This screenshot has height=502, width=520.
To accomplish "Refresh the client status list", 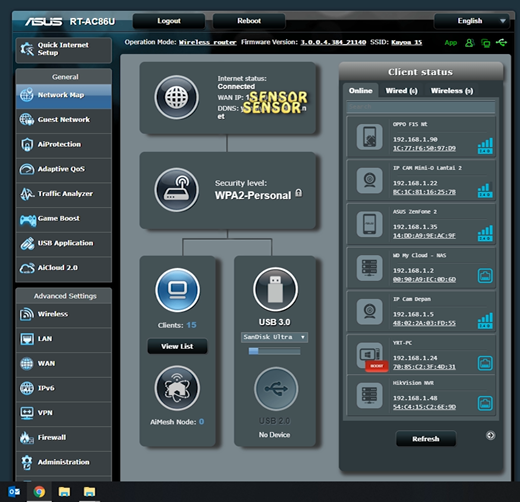I will coord(426,439).
